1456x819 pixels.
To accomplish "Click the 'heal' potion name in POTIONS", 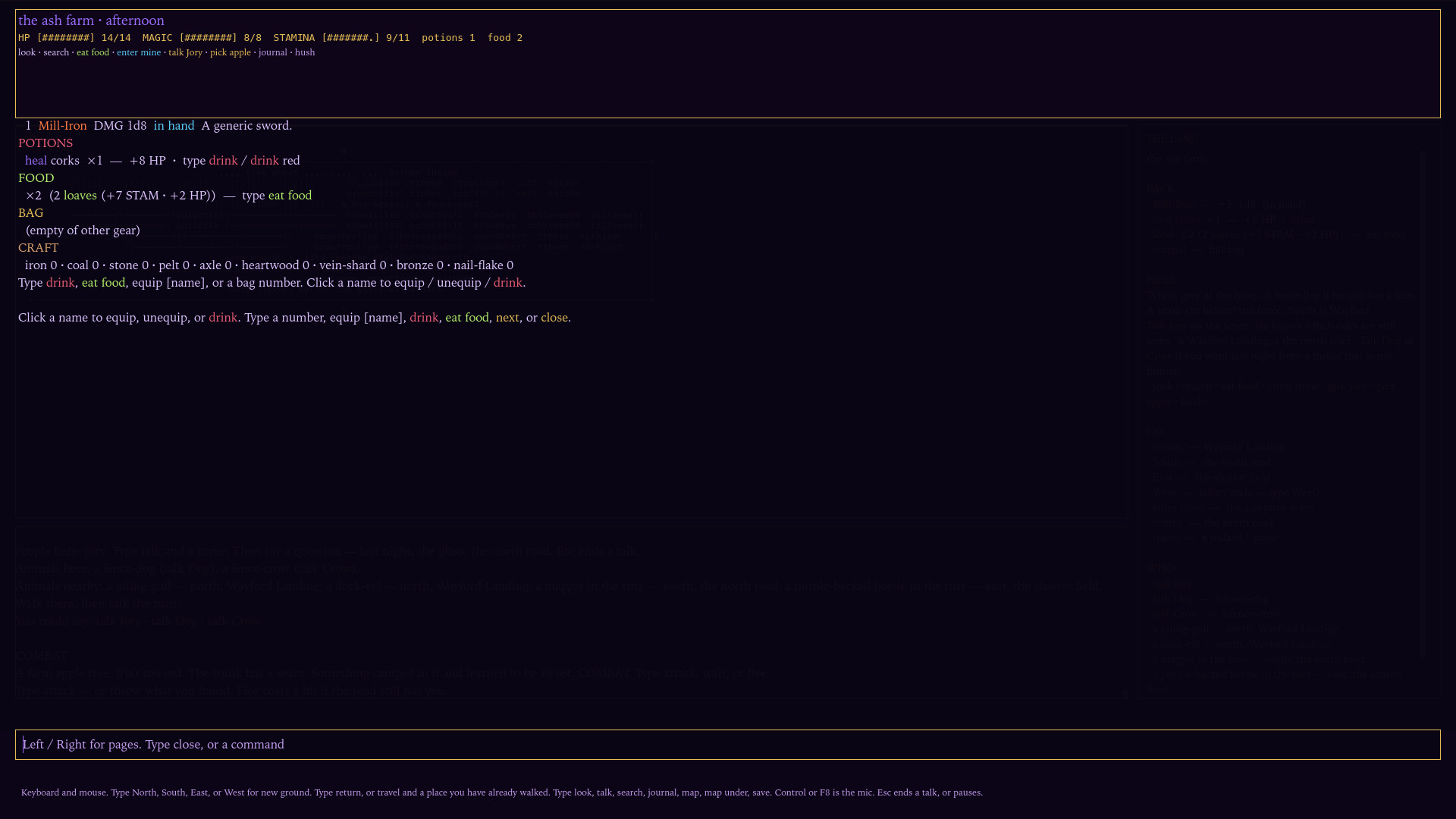I will pyautogui.click(x=36, y=161).
